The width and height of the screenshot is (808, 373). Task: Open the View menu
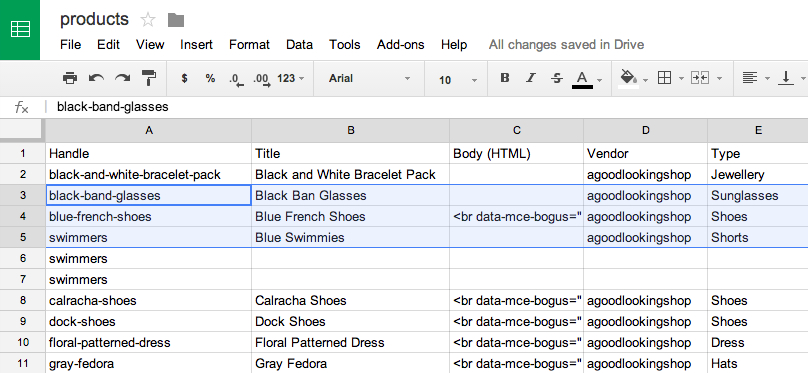(x=150, y=45)
